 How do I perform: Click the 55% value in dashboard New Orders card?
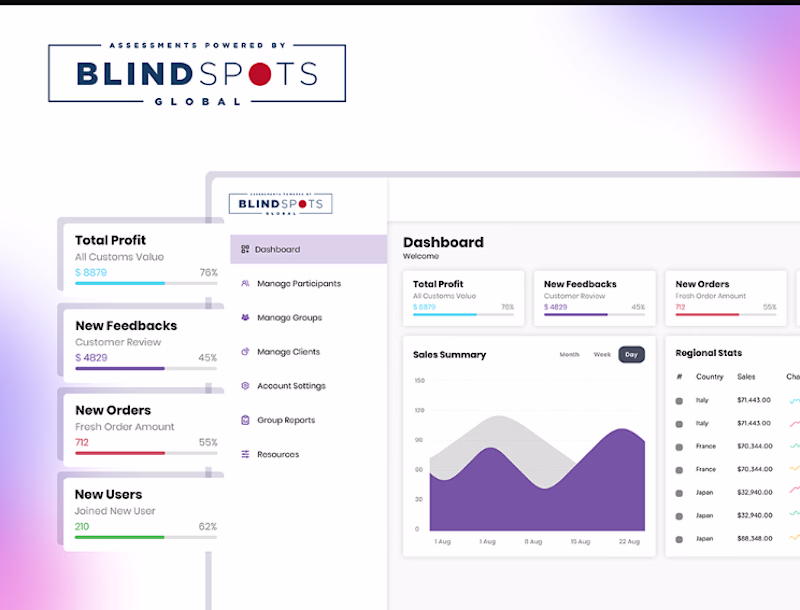pyautogui.click(x=769, y=307)
